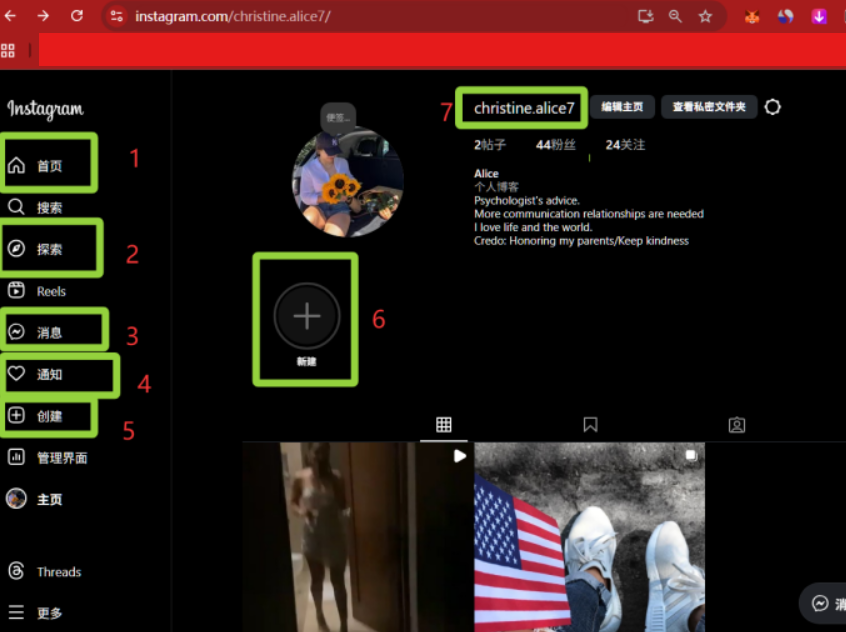Open Notifications (通知) heart icon
The image size is (846, 632).
tap(17, 374)
